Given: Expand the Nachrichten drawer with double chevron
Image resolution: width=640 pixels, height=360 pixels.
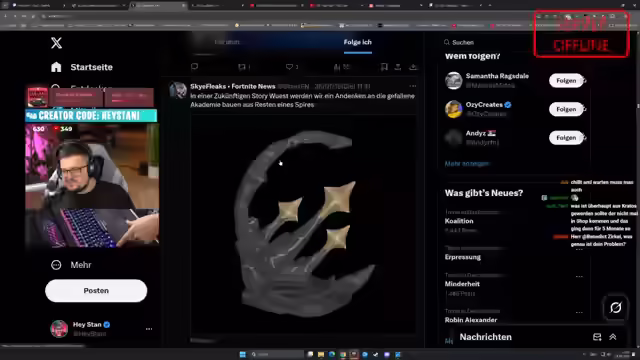Looking at the screenshot, I should pyautogui.click(x=613, y=337).
